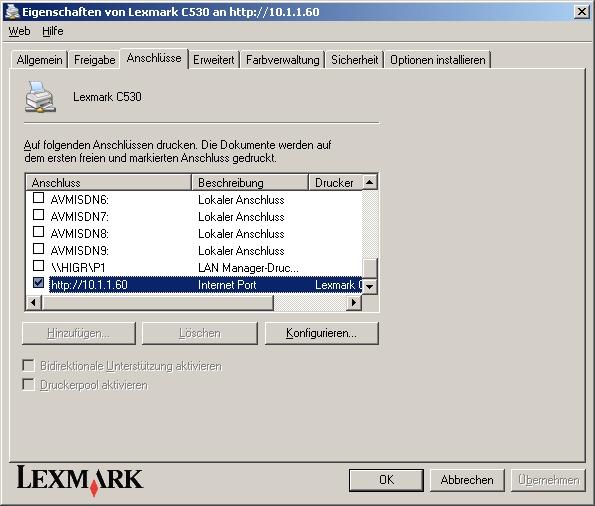Click the Lexmark C530 printer icon

[40, 97]
